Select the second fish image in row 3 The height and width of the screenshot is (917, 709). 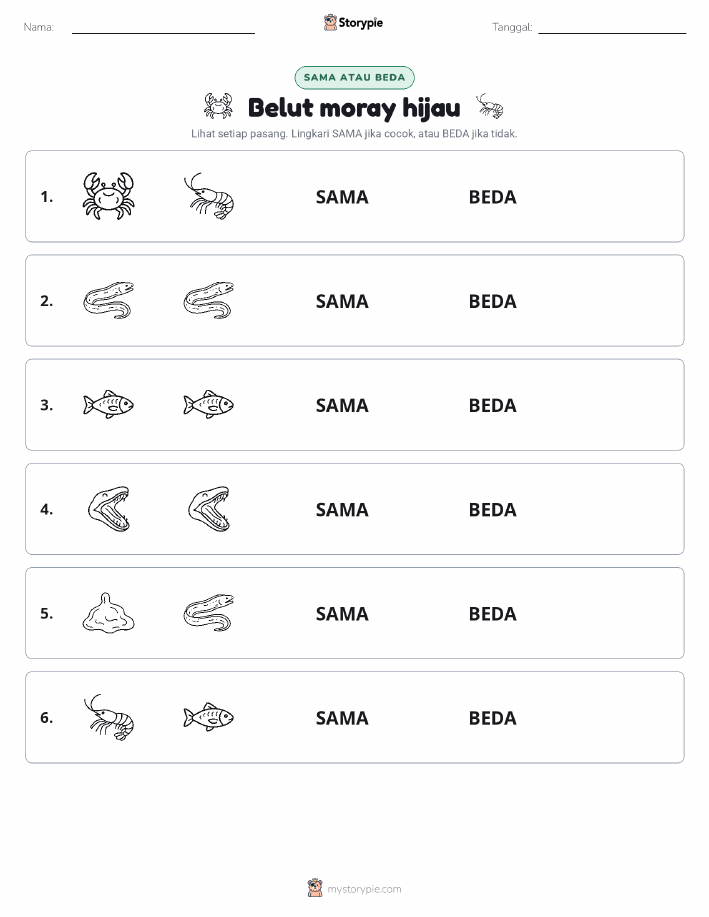click(209, 404)
